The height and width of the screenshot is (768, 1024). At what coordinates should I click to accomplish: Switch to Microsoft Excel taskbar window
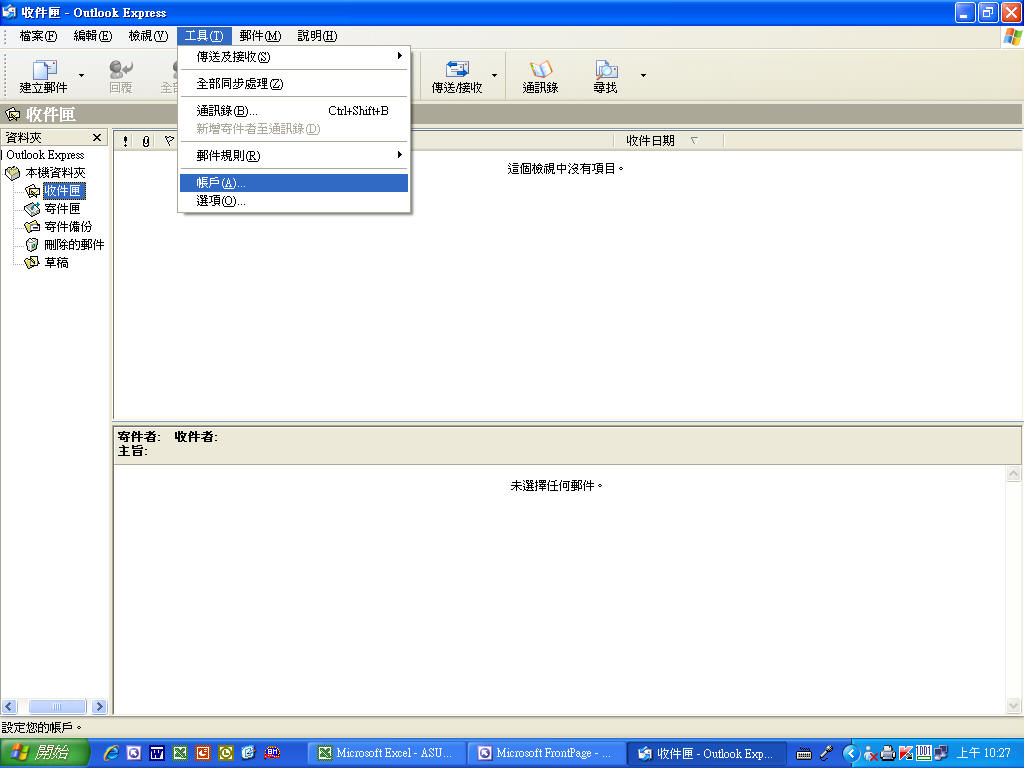click(x=387, y=753)
